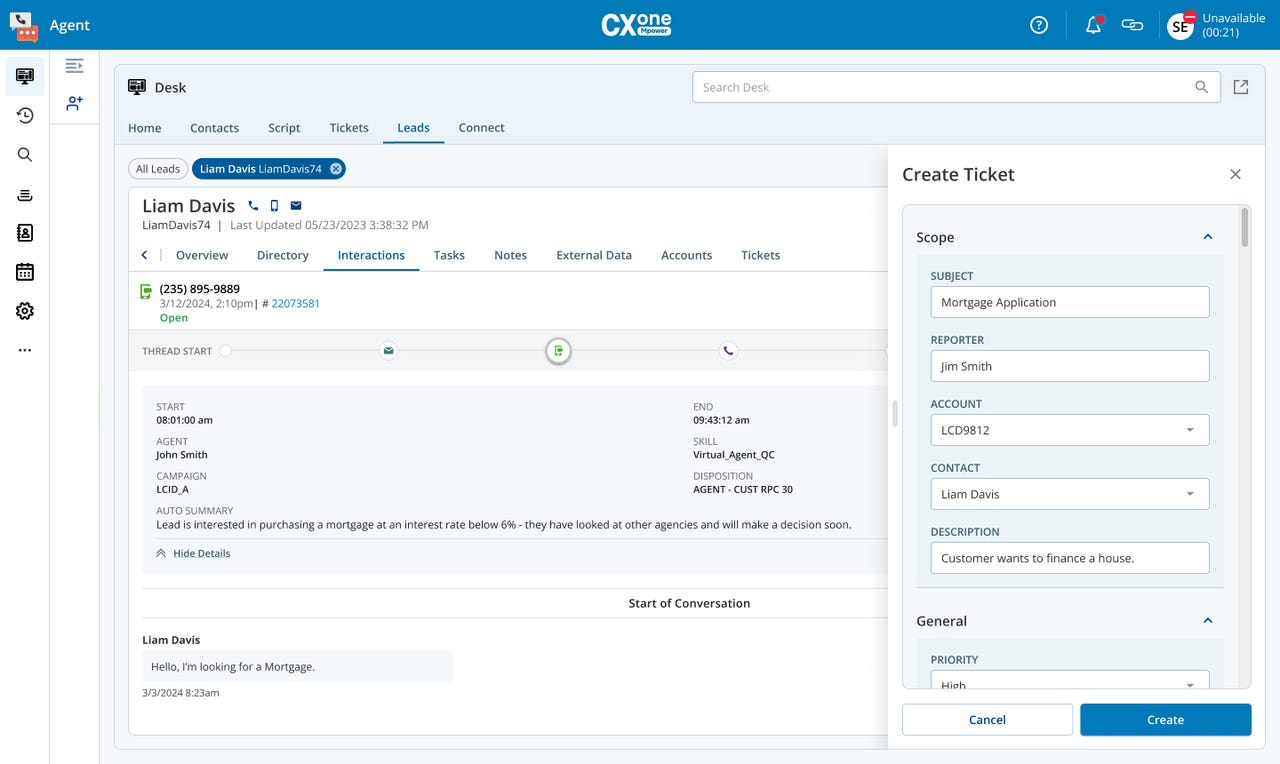1280x764 pixels.
Task: Click email icon next to Liam Davis
Action: click(x=296, y=206)
